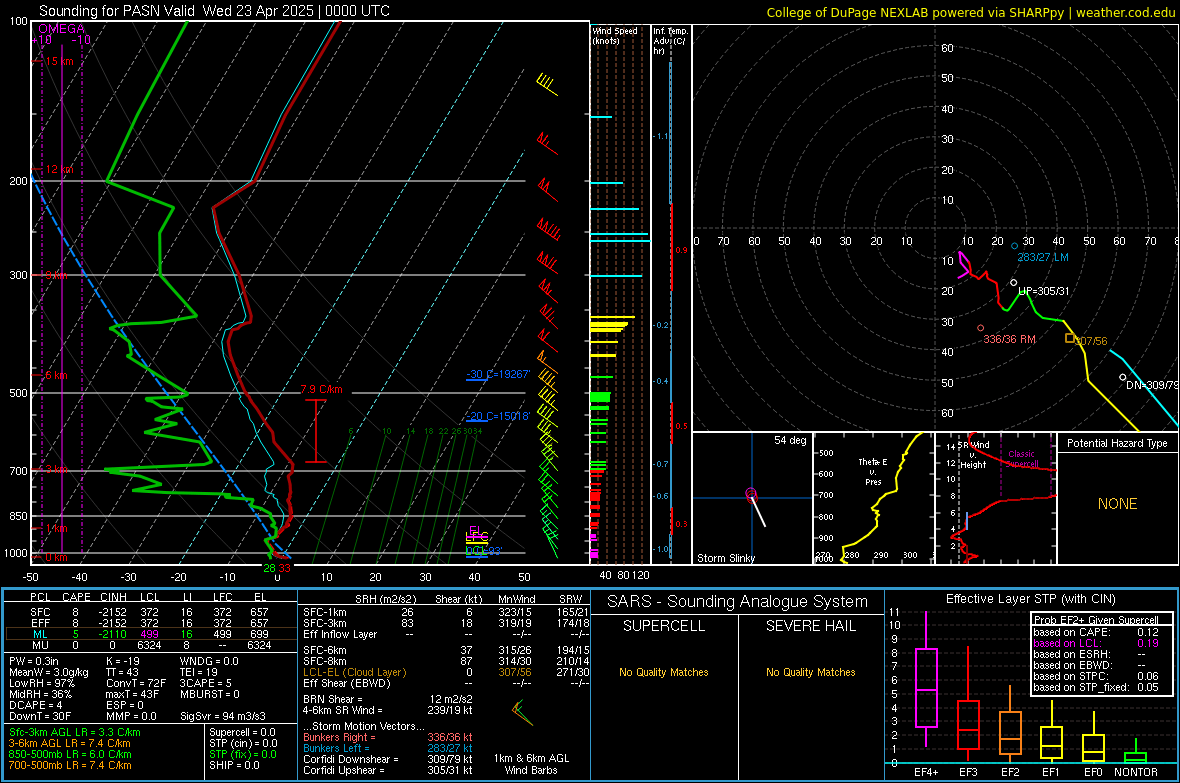Click the 'Wind Speed (knots)' panel header
The image size is (1180, 783).
[x=615, y=35]
